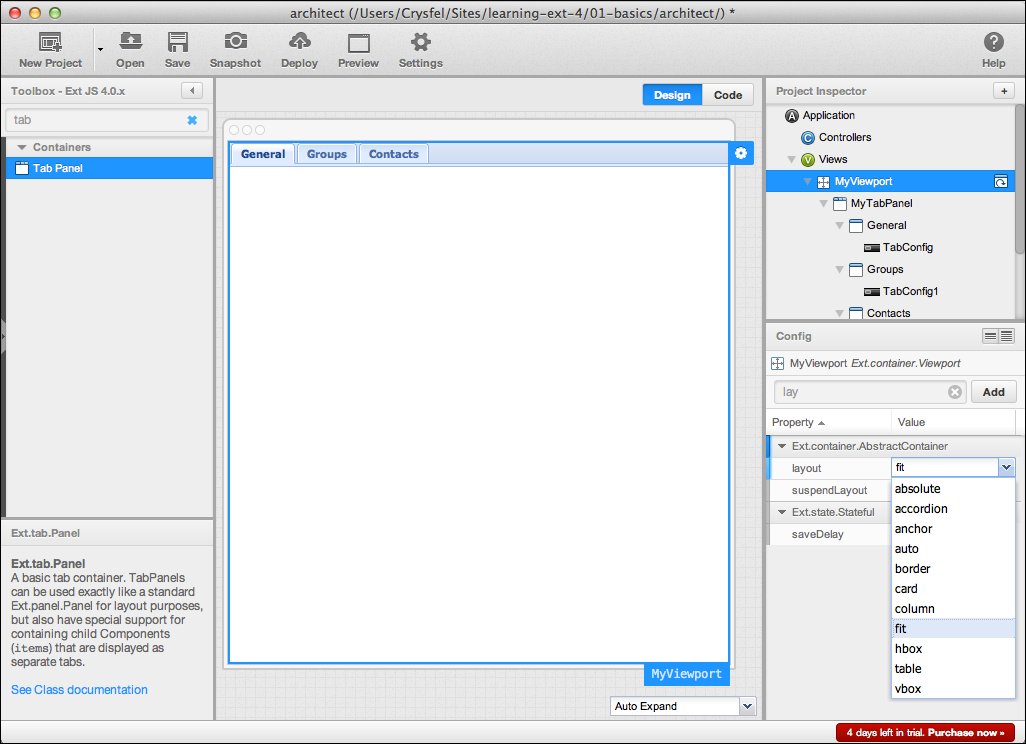This screenshot has height=744, width=1026.
Task: Clear the config filter with the round X
Action: (x=955, y=392)
